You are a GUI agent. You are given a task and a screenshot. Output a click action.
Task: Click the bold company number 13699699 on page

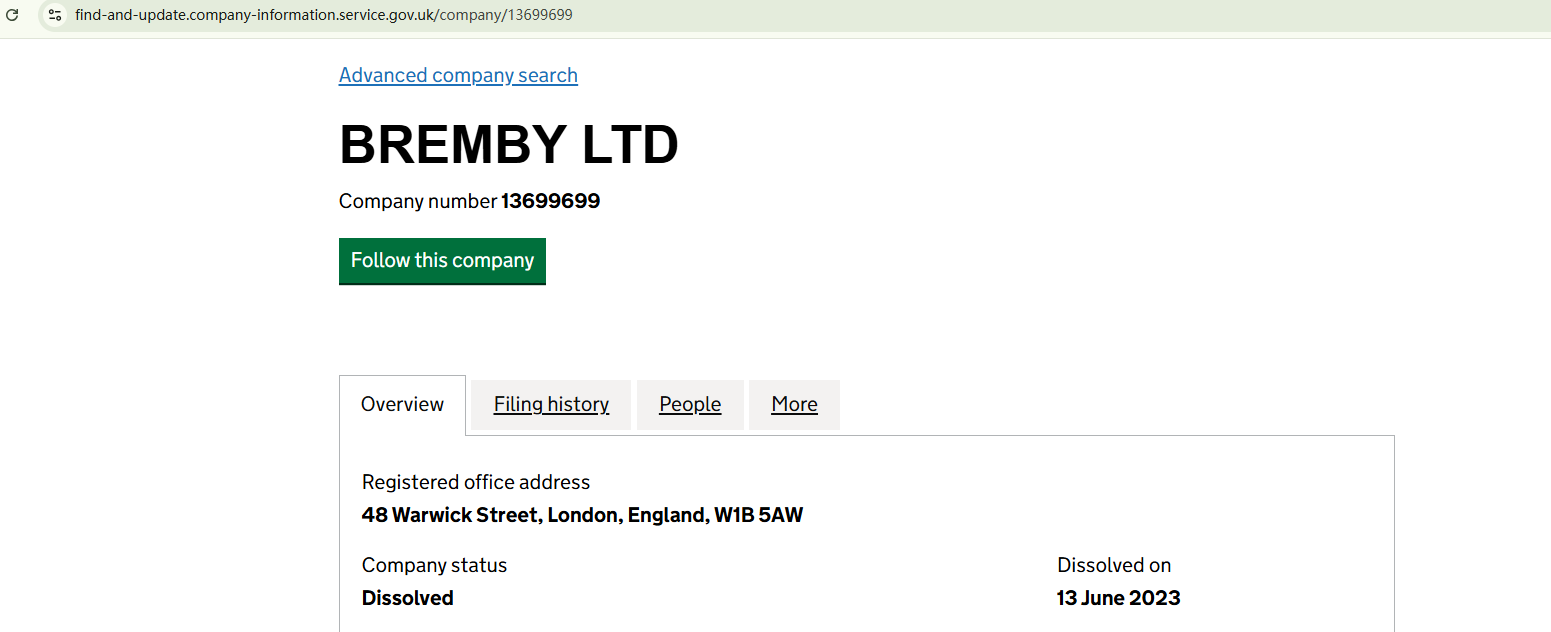click(550, 201)
